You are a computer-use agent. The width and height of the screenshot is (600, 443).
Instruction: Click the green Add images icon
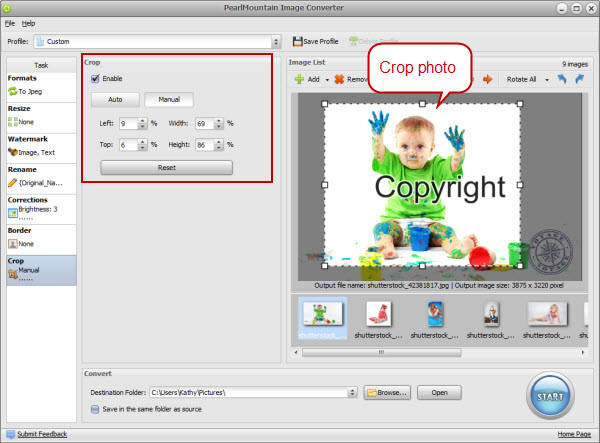click(298, 79)
